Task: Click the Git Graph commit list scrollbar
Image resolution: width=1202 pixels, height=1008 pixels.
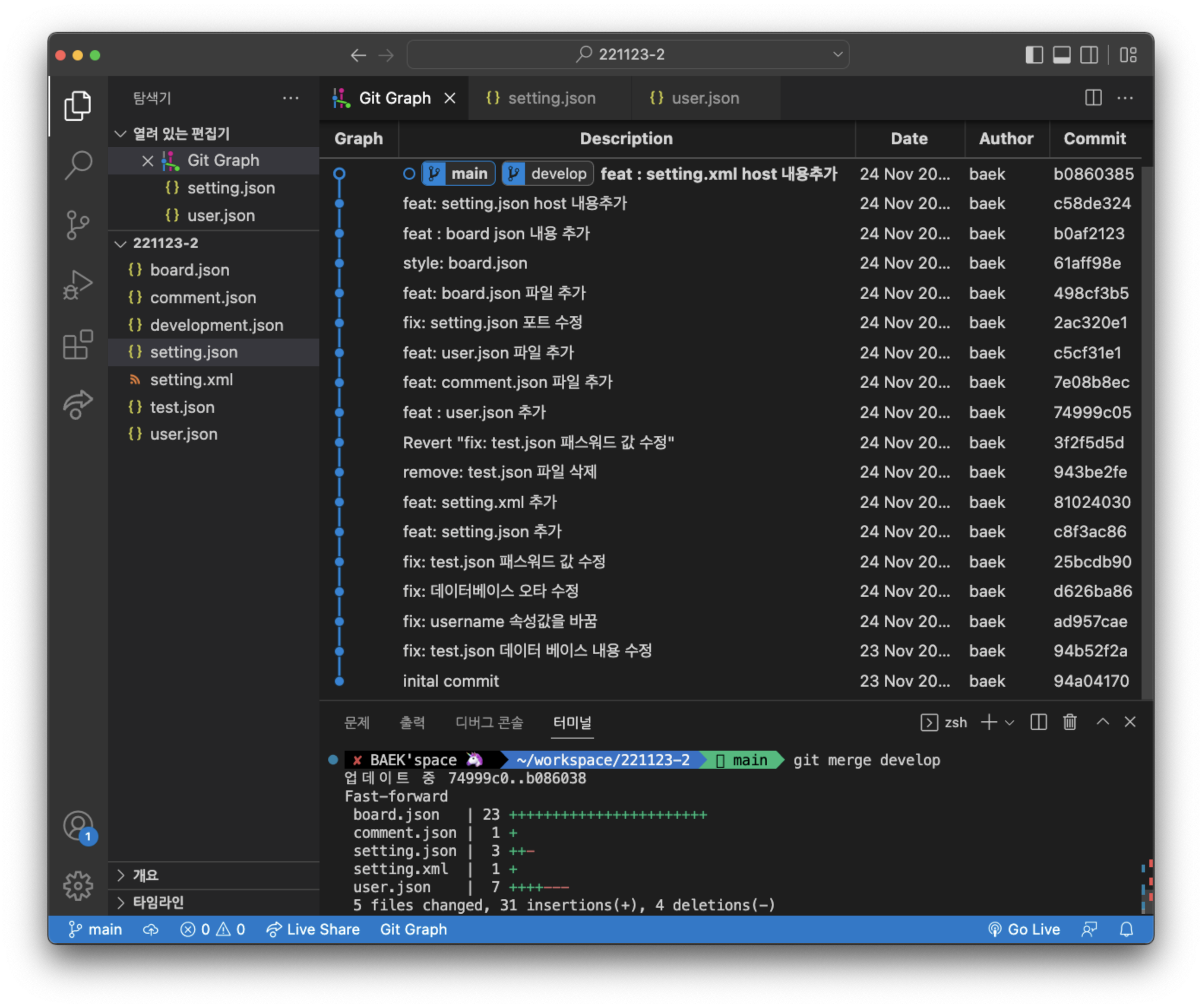Action: 1146,429
